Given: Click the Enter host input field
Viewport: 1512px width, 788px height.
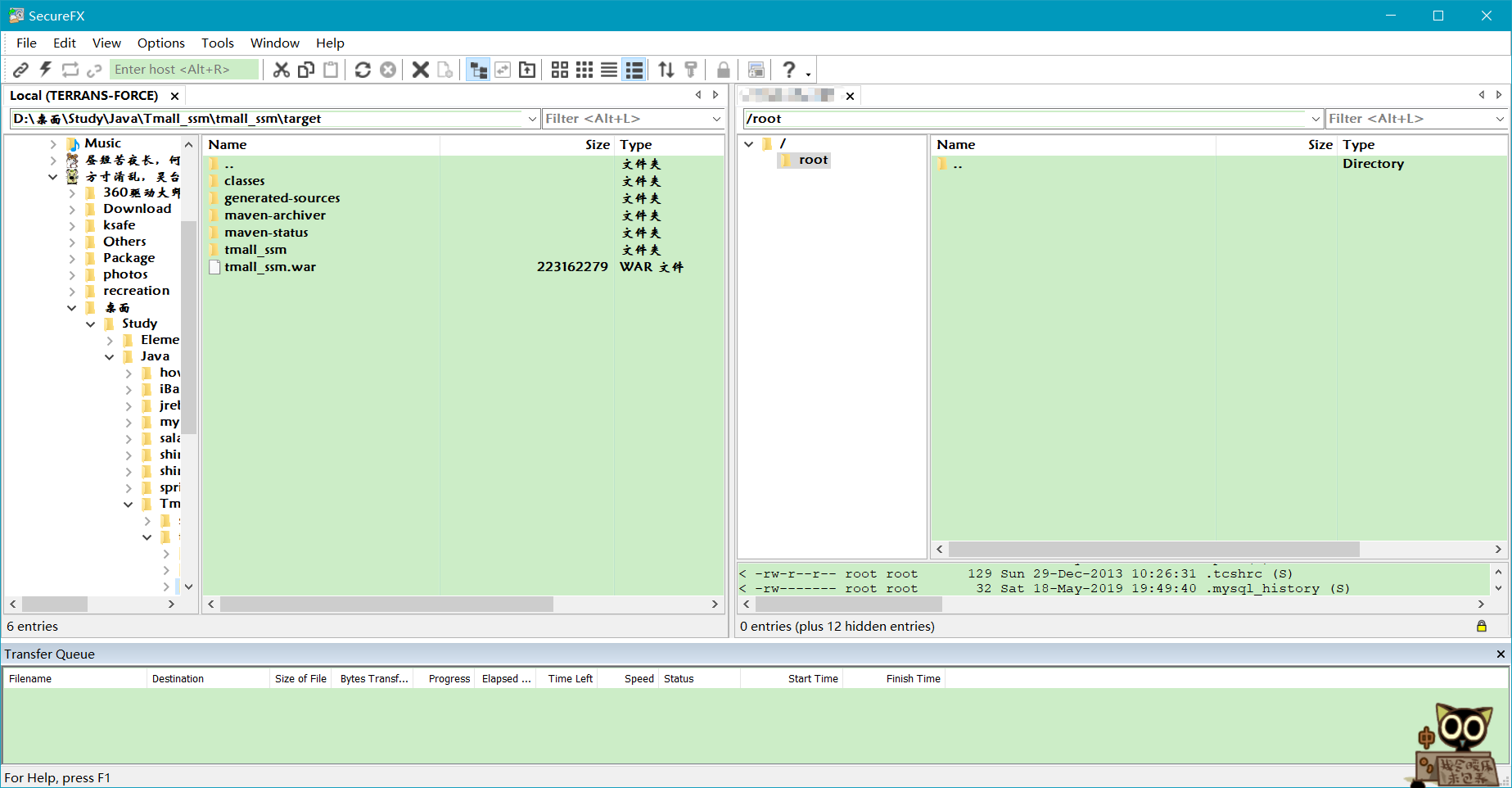Looking at the screenshot, I should (x=184, y=70).
